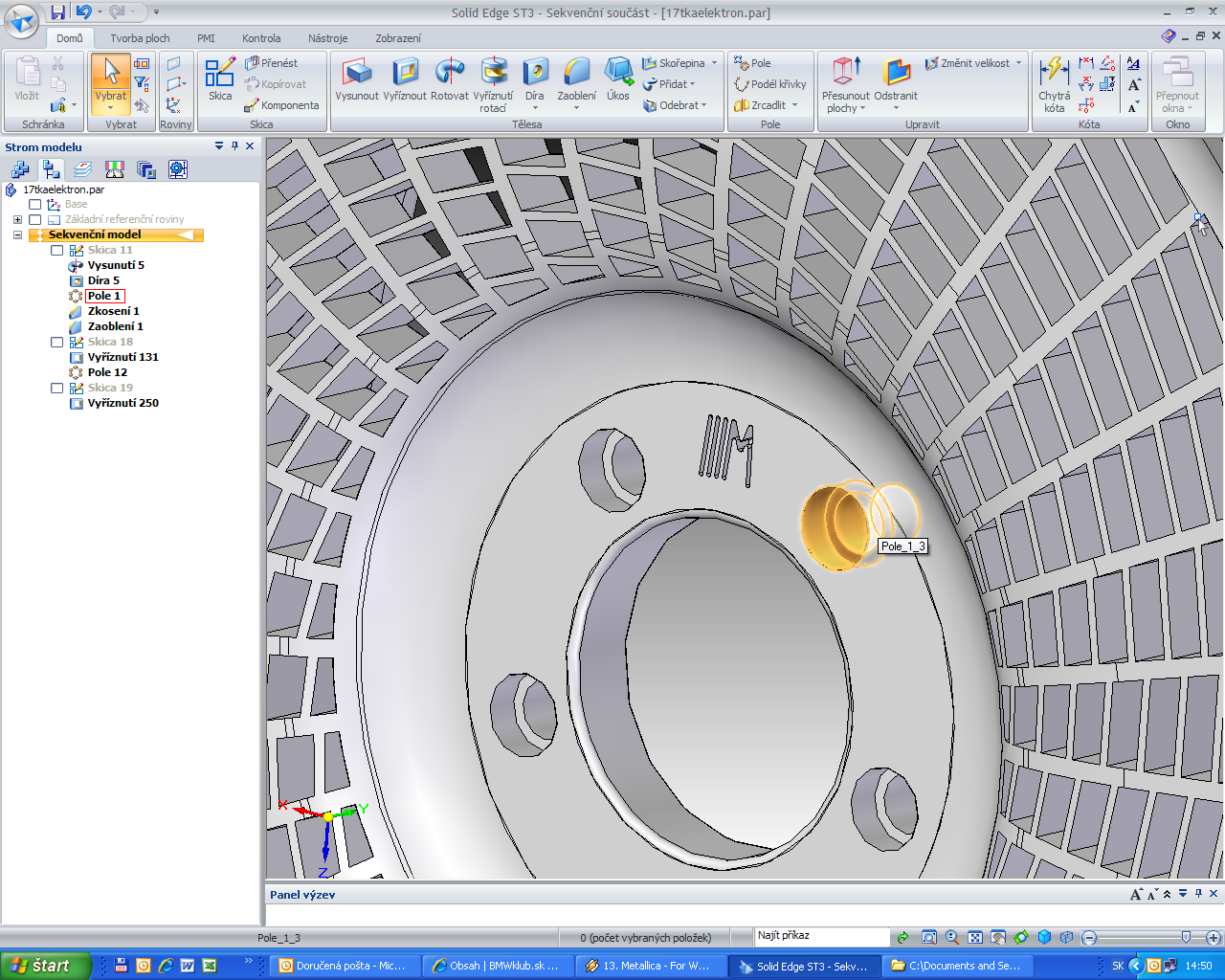Open the Skořepina dropdown arrow
The width and height of the screenshot is (1225, 980).
(714, 63)
